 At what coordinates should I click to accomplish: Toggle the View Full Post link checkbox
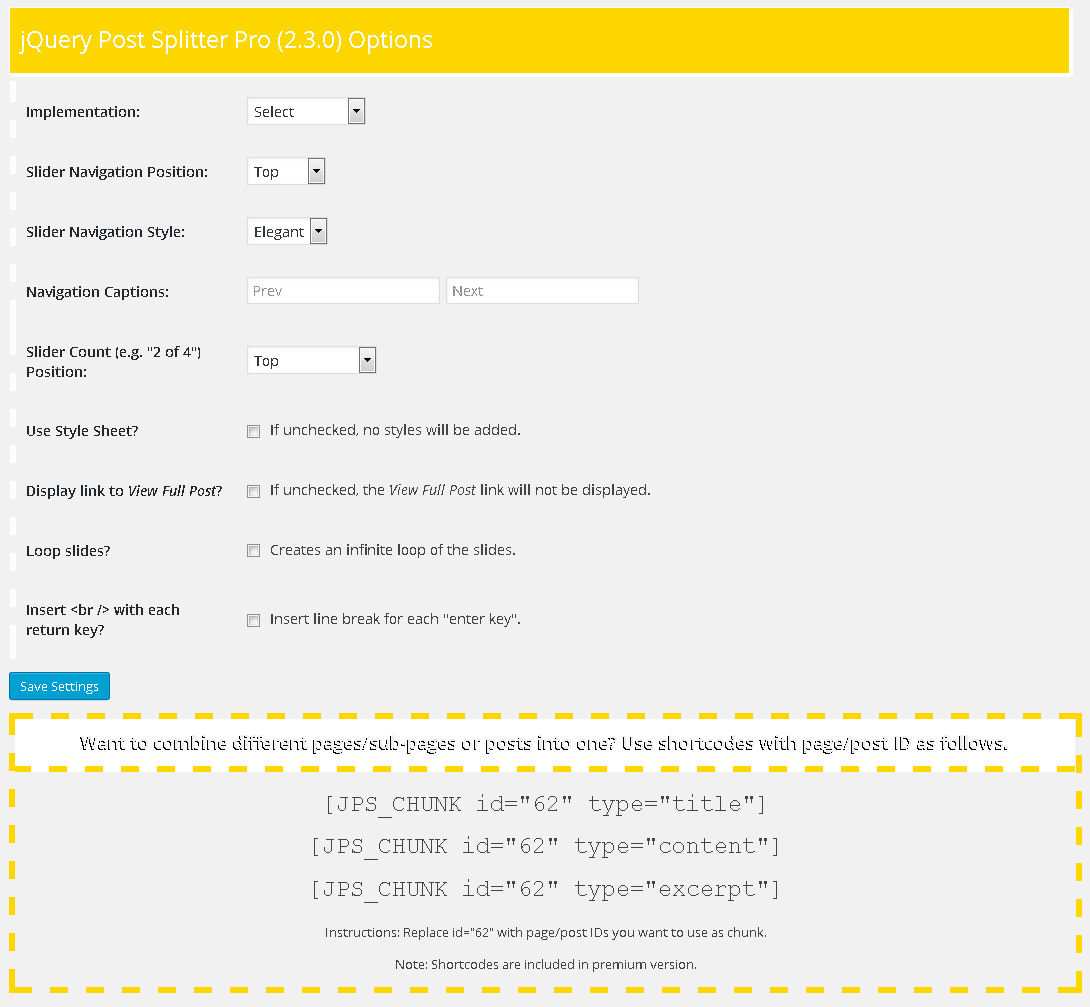coord(254,491)
